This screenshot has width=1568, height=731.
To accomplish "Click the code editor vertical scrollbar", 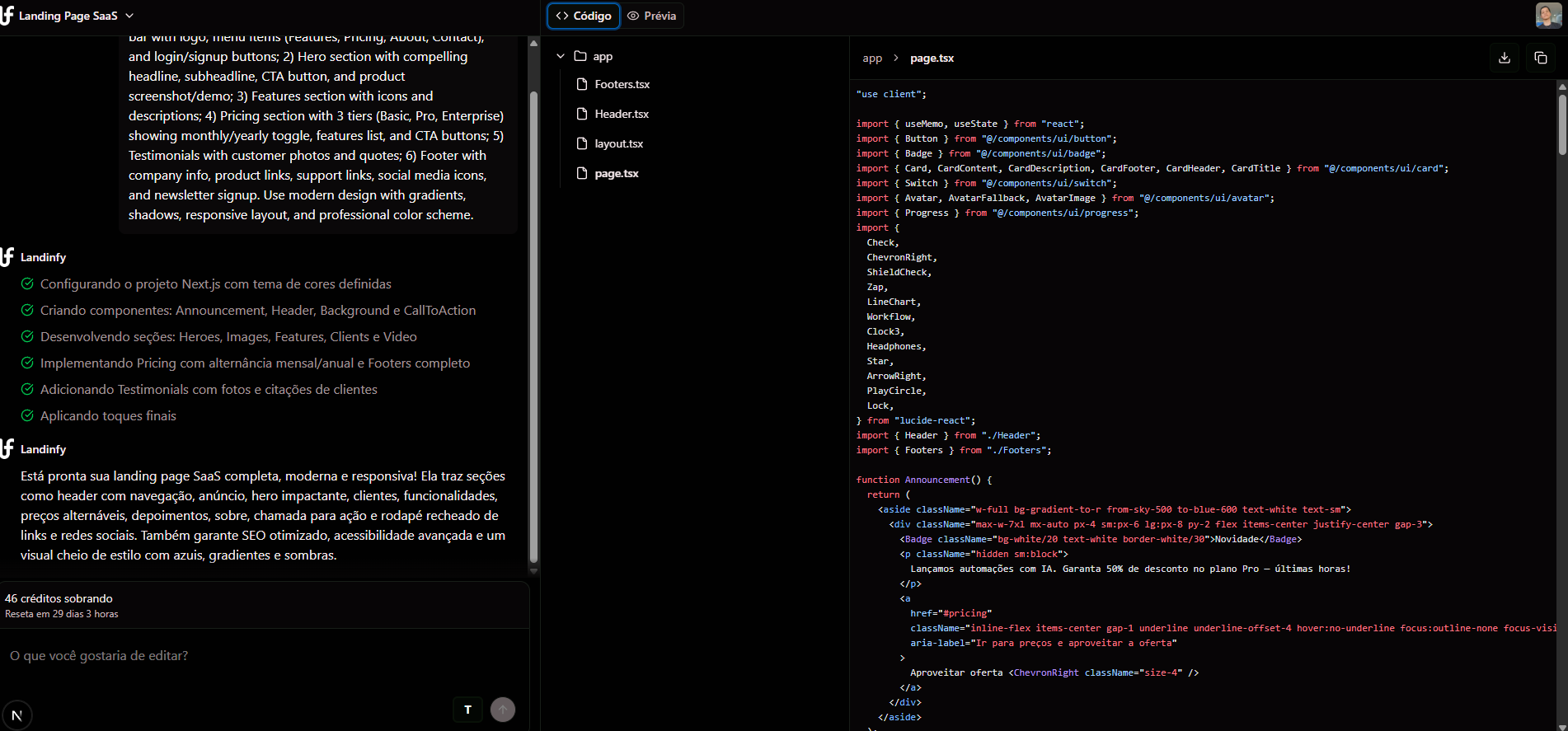I will tap(1561, 124).
